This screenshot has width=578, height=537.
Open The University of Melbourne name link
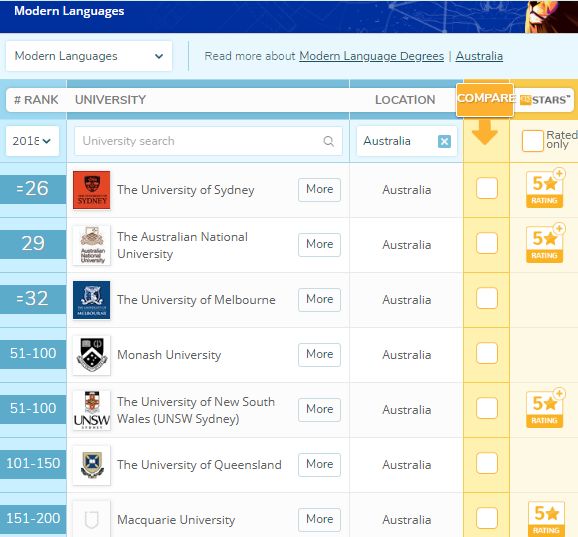196,300
